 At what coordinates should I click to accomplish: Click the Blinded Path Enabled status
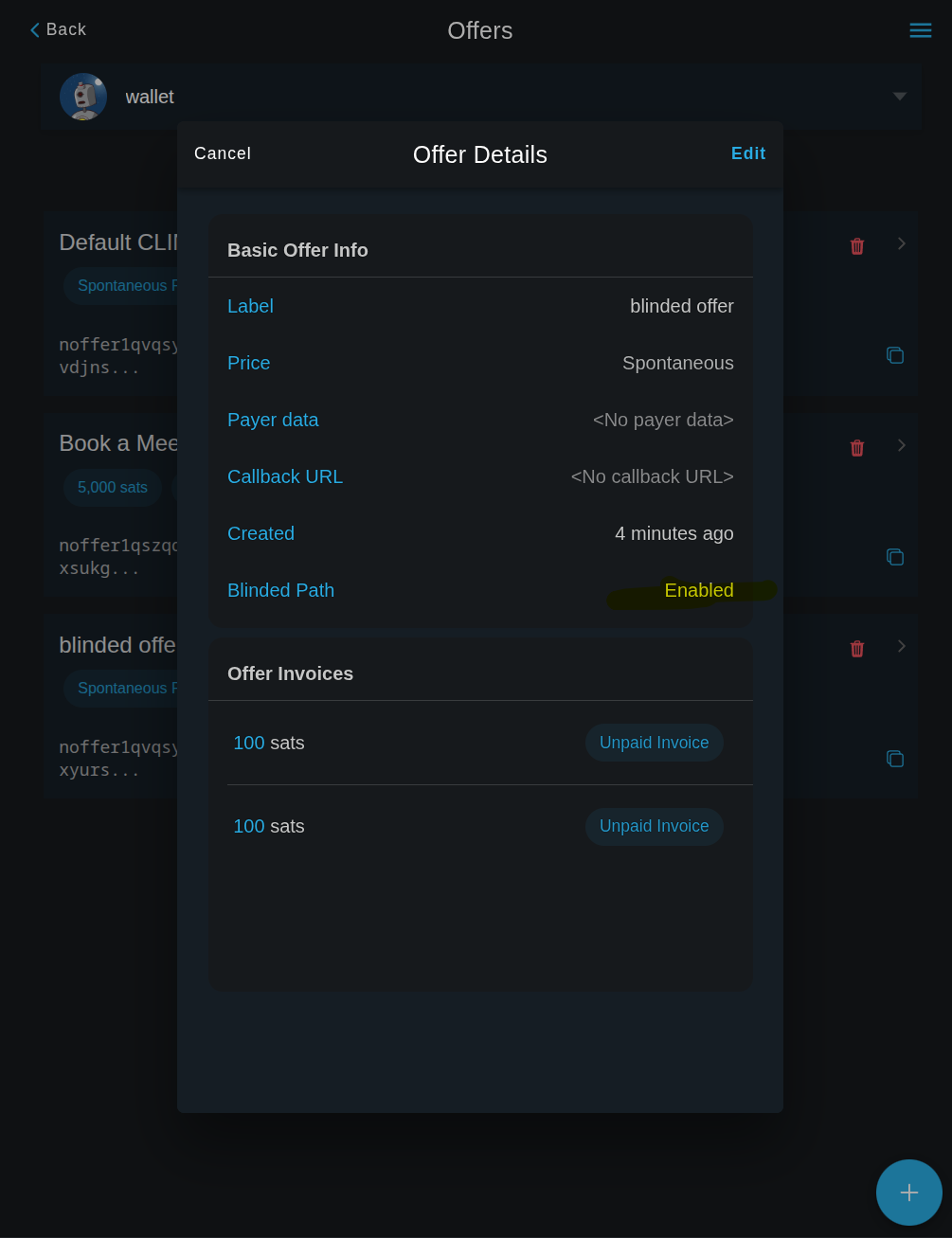coord(698,590)
